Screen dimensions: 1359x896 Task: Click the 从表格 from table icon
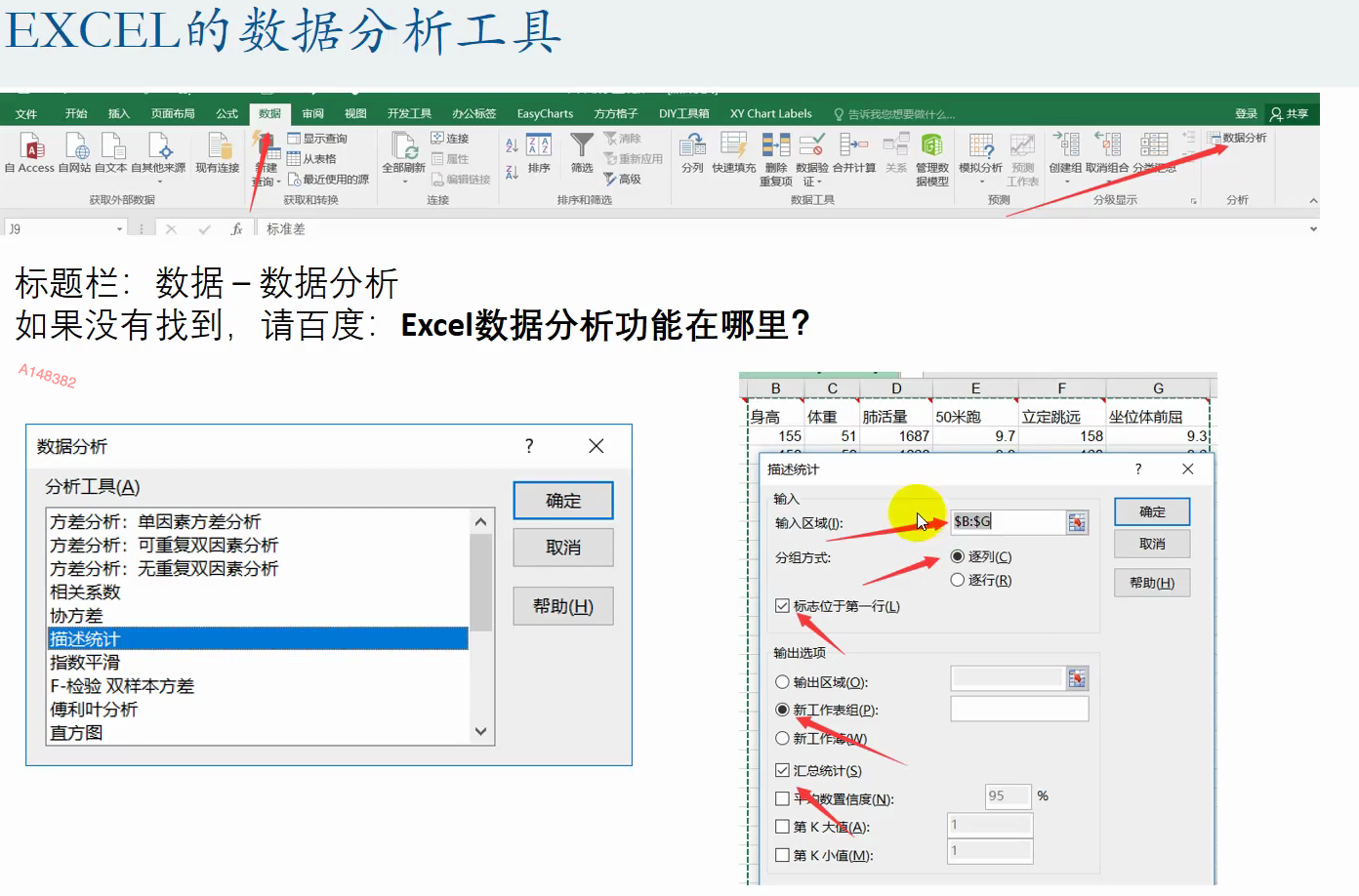click(294, 158)
